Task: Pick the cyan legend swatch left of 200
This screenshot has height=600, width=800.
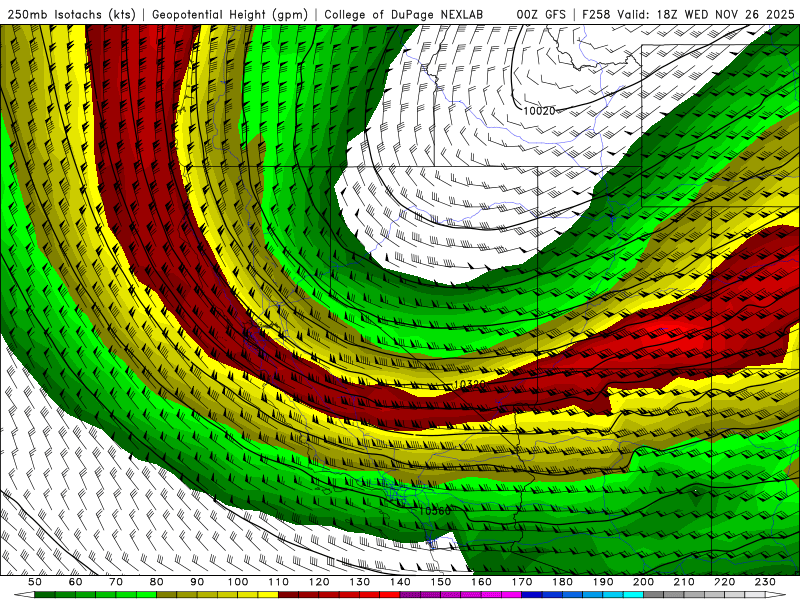Action: (x=633, y=595)
